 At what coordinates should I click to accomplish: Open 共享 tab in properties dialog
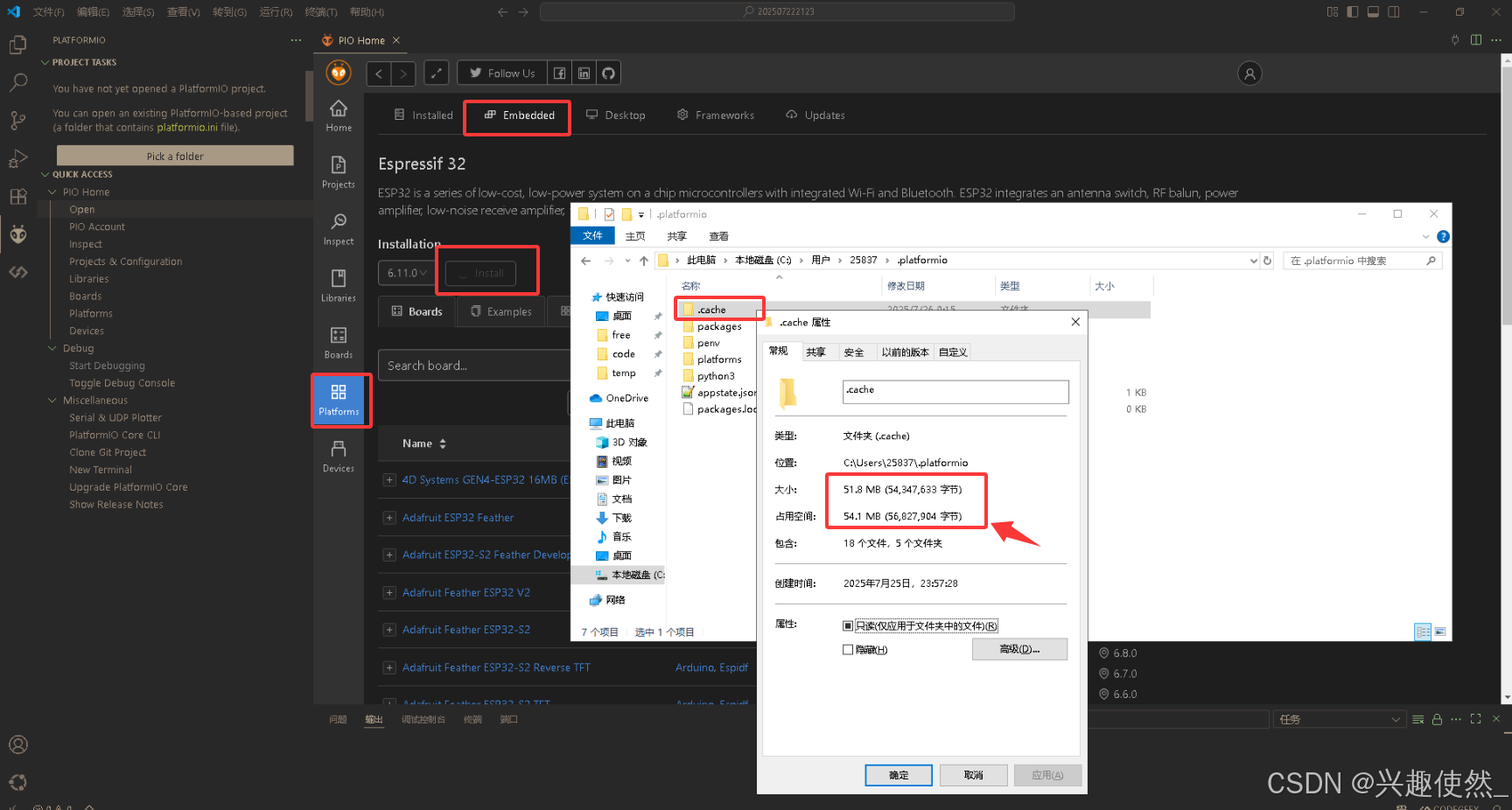coord(816,352)
